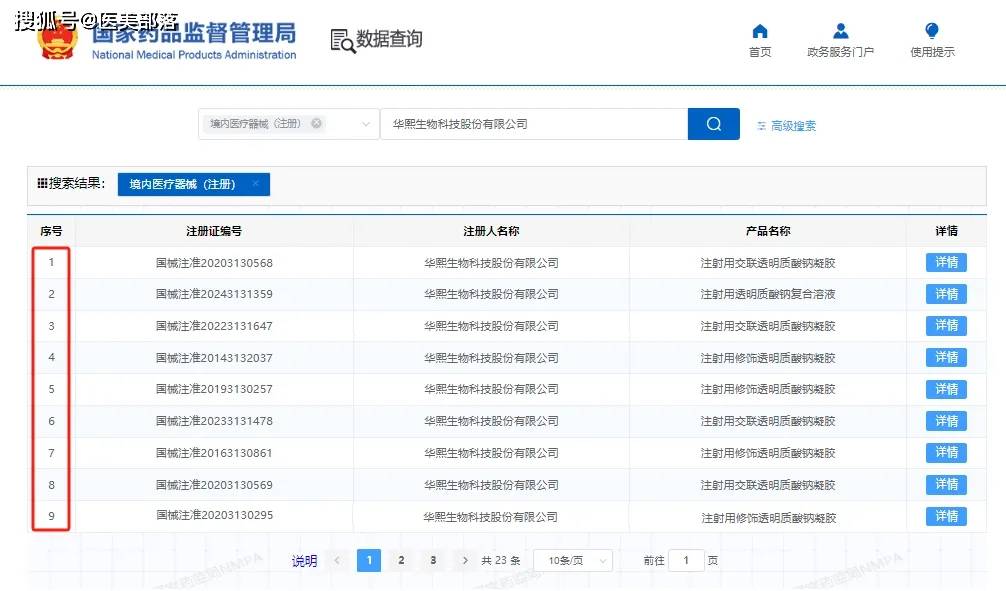
Task: Open 详情 for 国械注准20223131647
Action: [946, 326]
